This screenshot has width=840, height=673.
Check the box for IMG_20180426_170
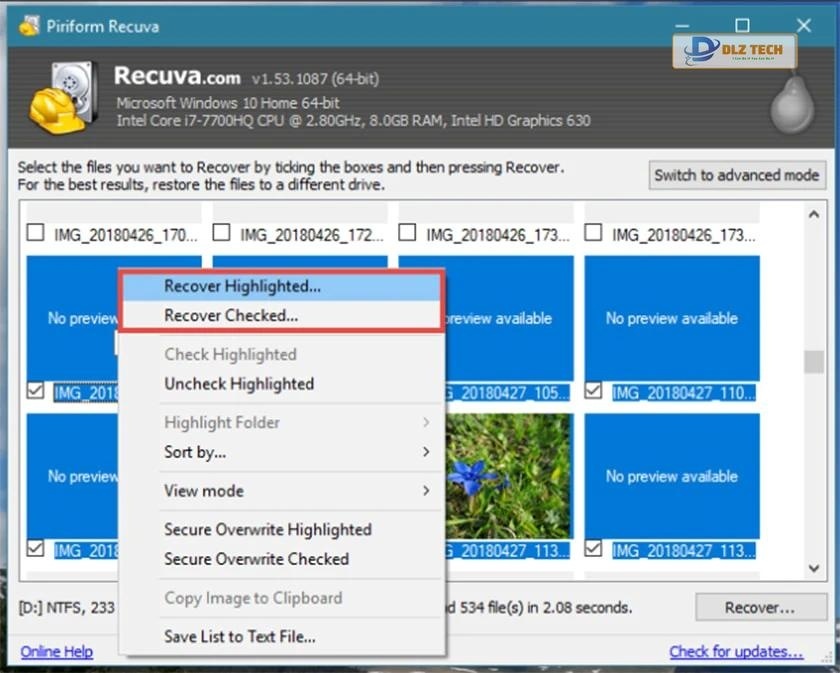tap(35, 232)
